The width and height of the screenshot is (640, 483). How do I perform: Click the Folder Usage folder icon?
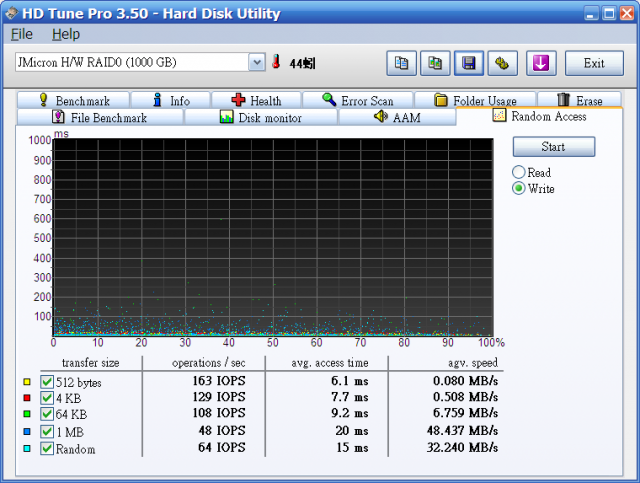tap(441, 100)
